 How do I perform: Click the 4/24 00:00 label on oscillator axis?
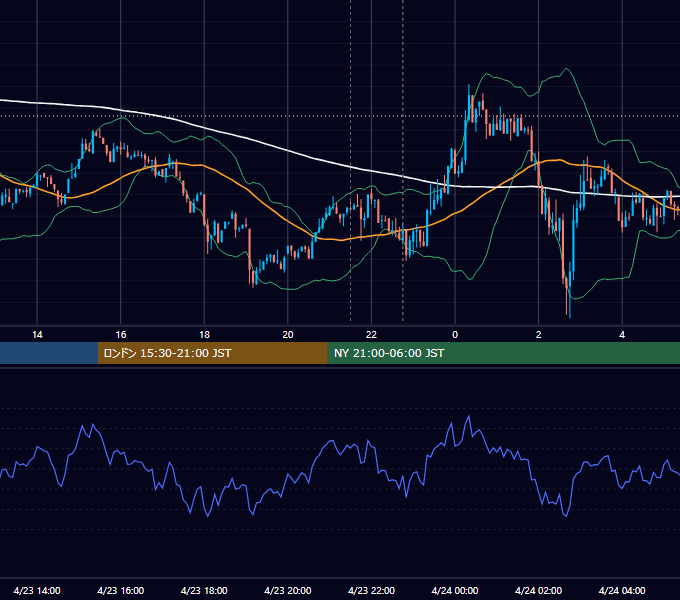[455, 590]
